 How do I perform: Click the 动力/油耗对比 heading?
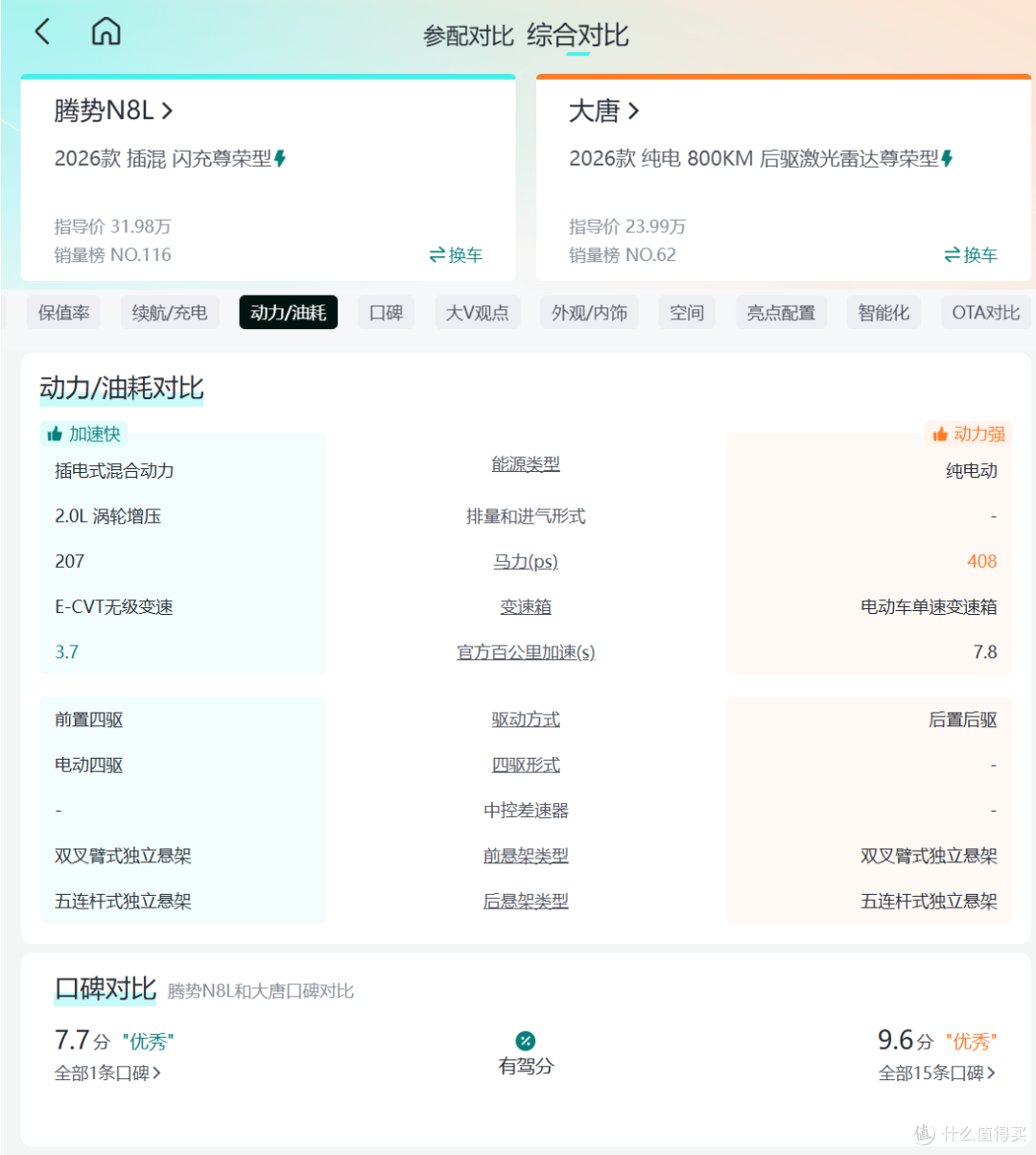click(122, 389)
